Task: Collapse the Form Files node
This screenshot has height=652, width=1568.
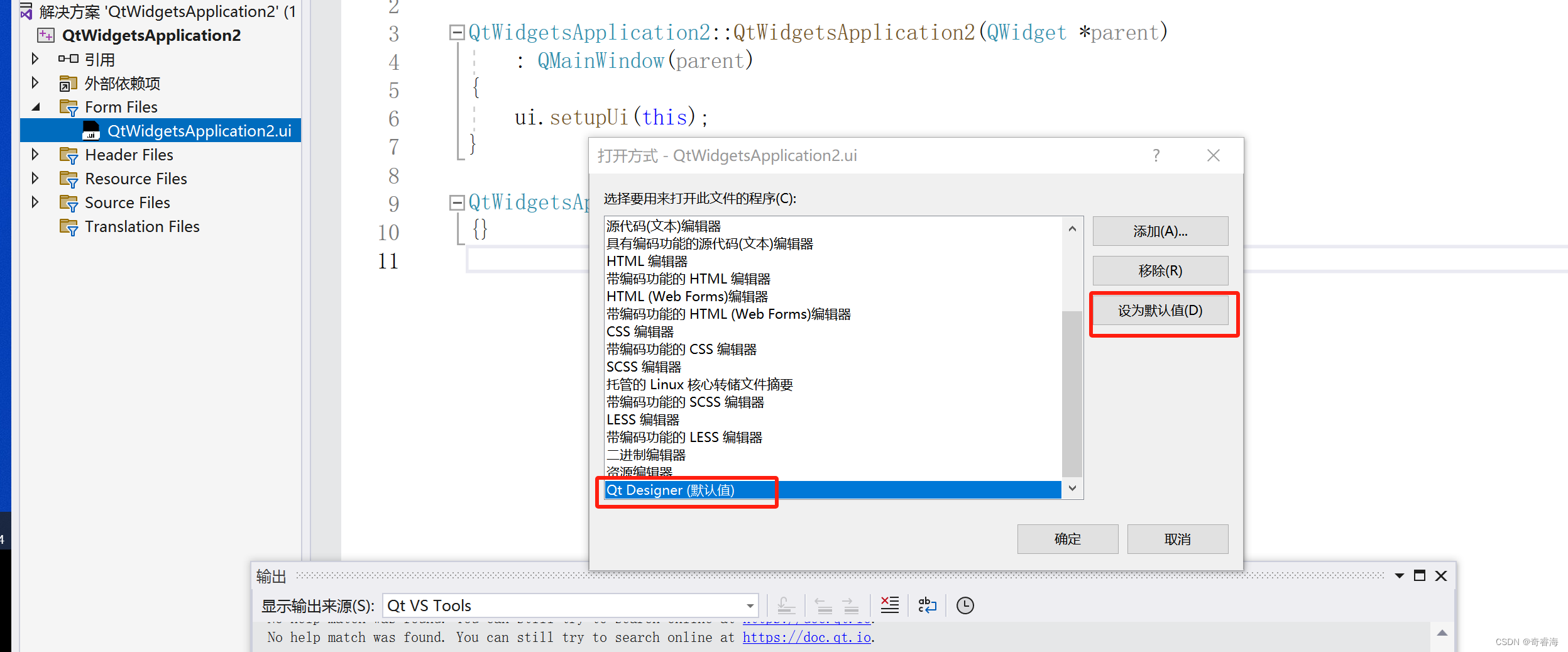Action: coord(36,107)
